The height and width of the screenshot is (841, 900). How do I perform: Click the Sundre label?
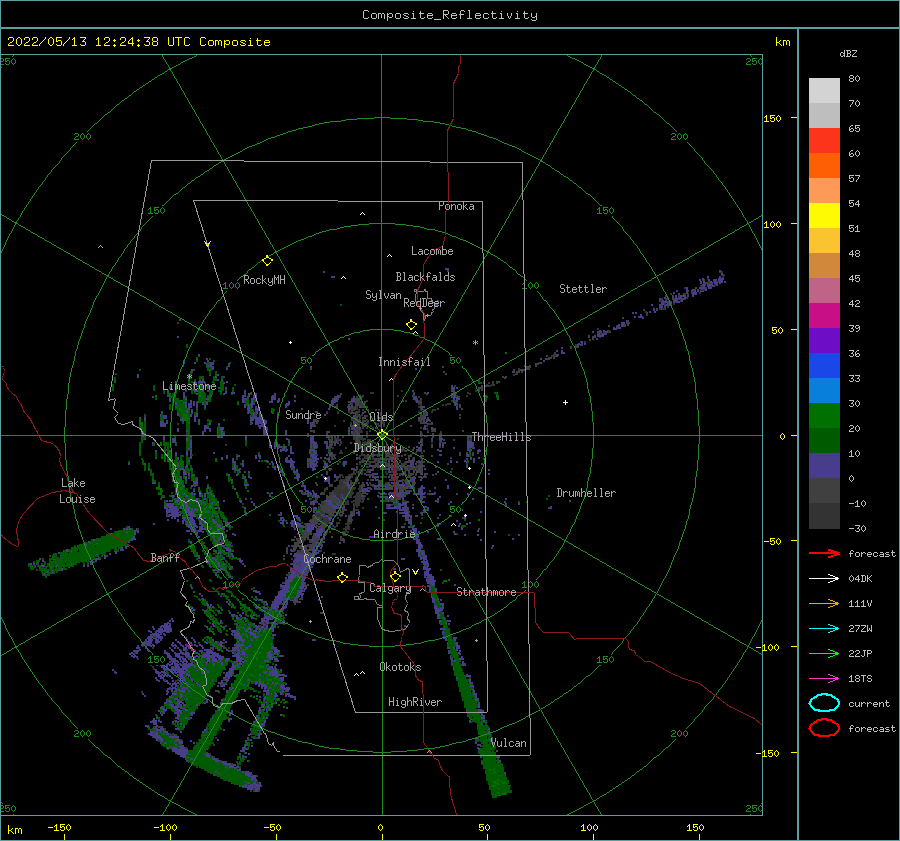tap(303, 414)
